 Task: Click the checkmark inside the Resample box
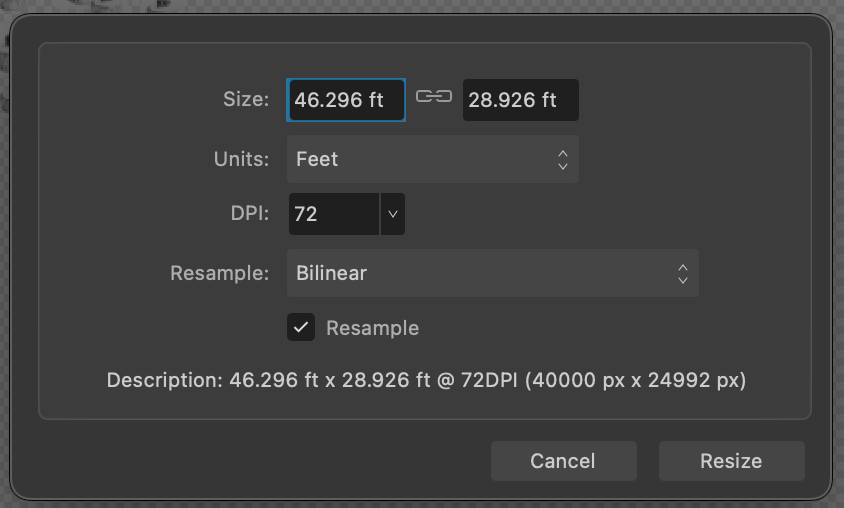pyautogui.click(x=301, y=327)
